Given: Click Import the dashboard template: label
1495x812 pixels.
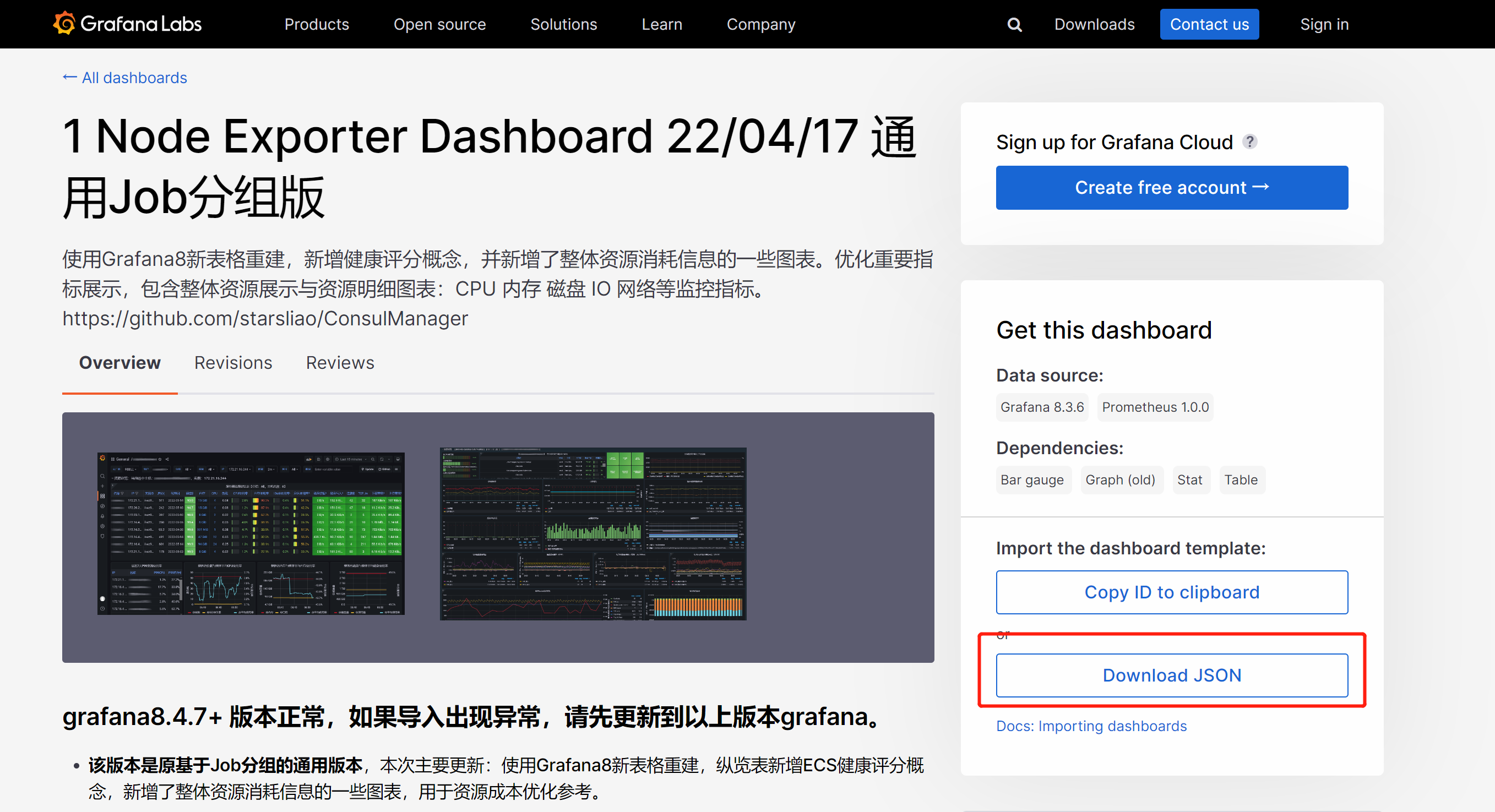Looking at the screenshot, I should [x=1130, y=548].
